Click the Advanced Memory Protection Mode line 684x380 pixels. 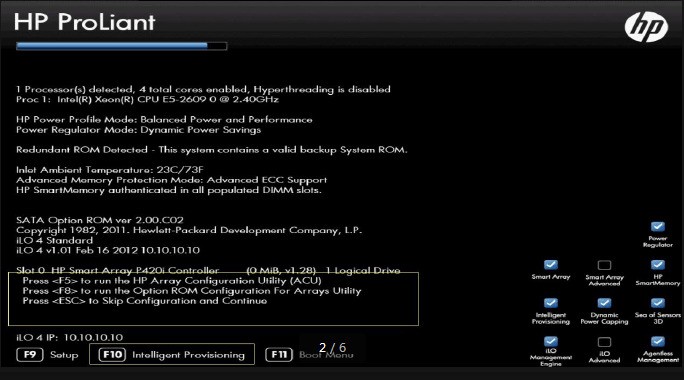click(x=171, y=180)
